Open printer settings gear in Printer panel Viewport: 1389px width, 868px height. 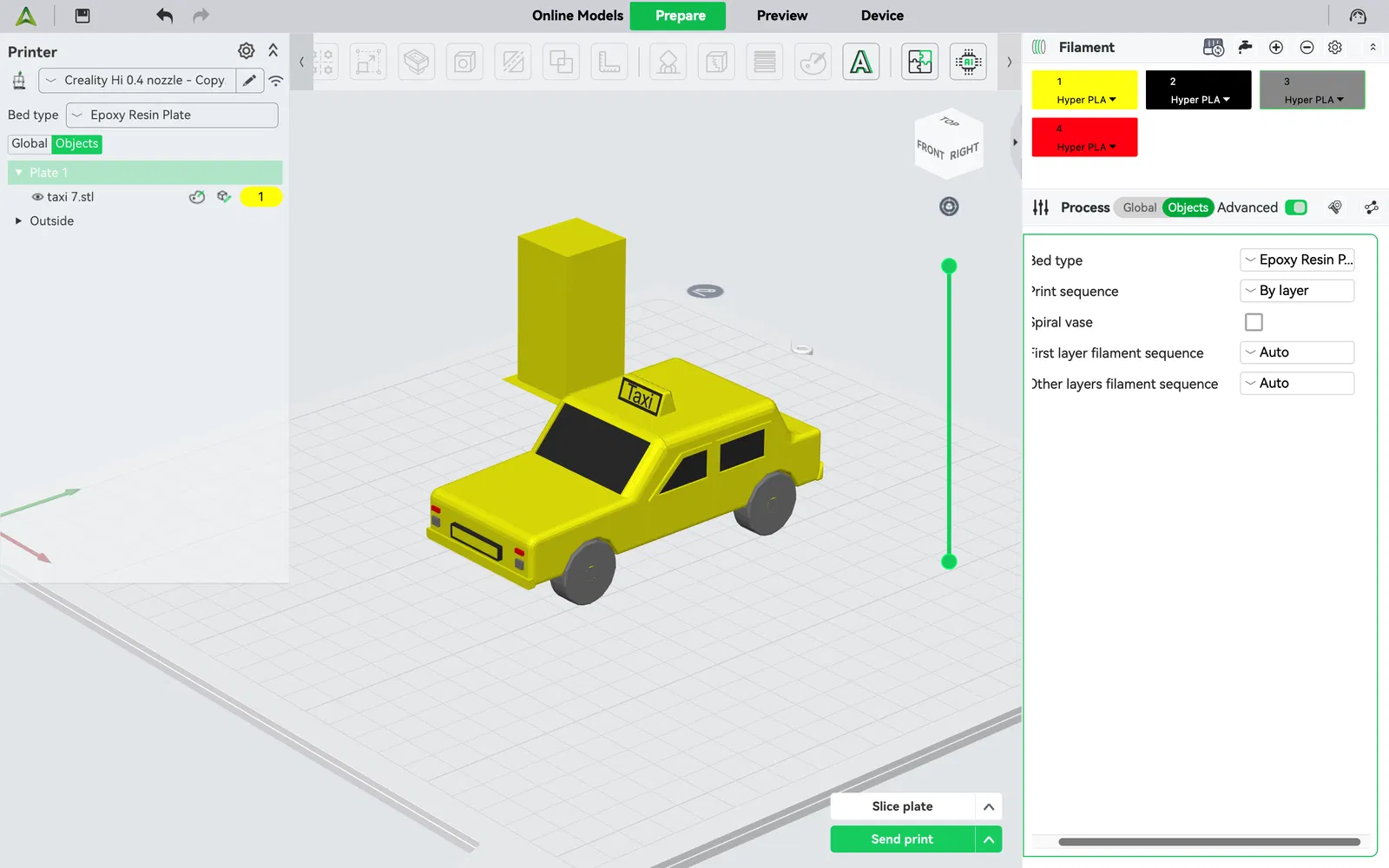point(247,51)
